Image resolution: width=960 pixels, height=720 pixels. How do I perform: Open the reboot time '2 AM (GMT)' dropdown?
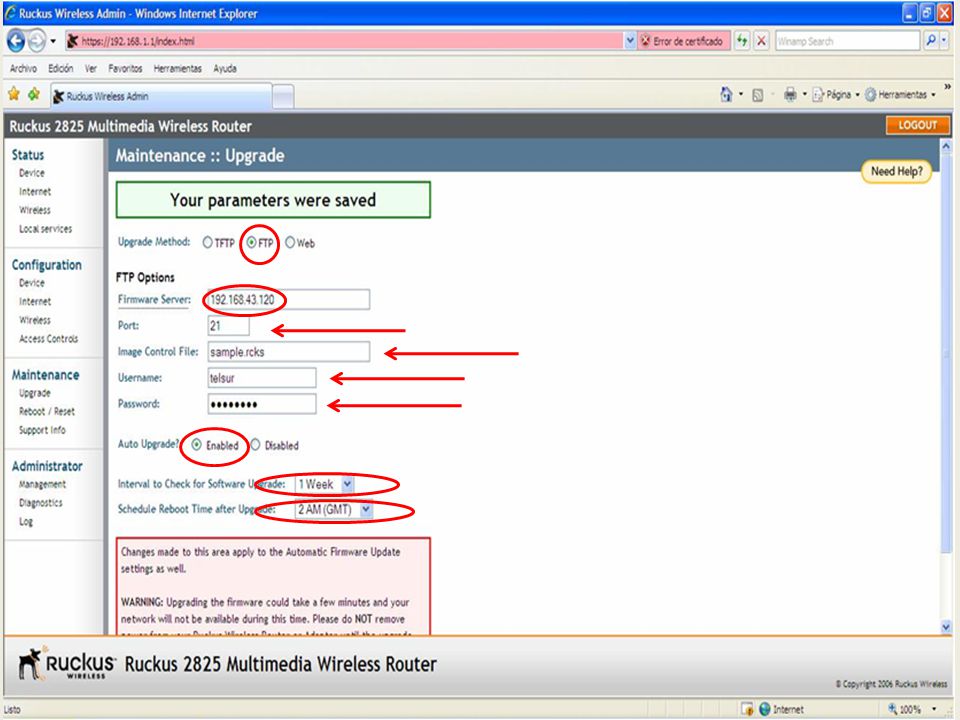[x=334, y=509]
